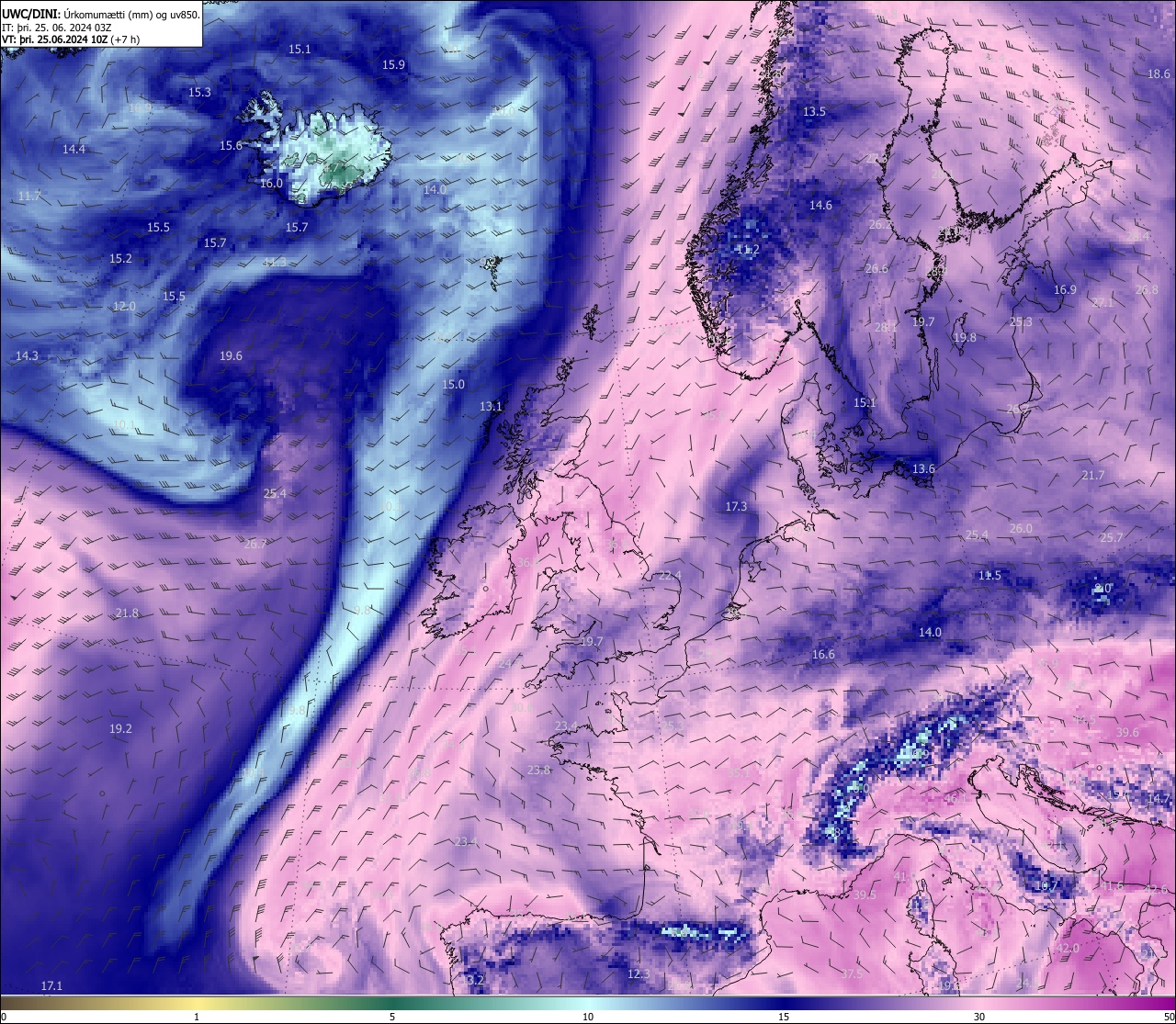Click the 10 tick on the color scale
Image resolution: width=1176 pixels, height=1024 pixels.
click(588, 1017)
